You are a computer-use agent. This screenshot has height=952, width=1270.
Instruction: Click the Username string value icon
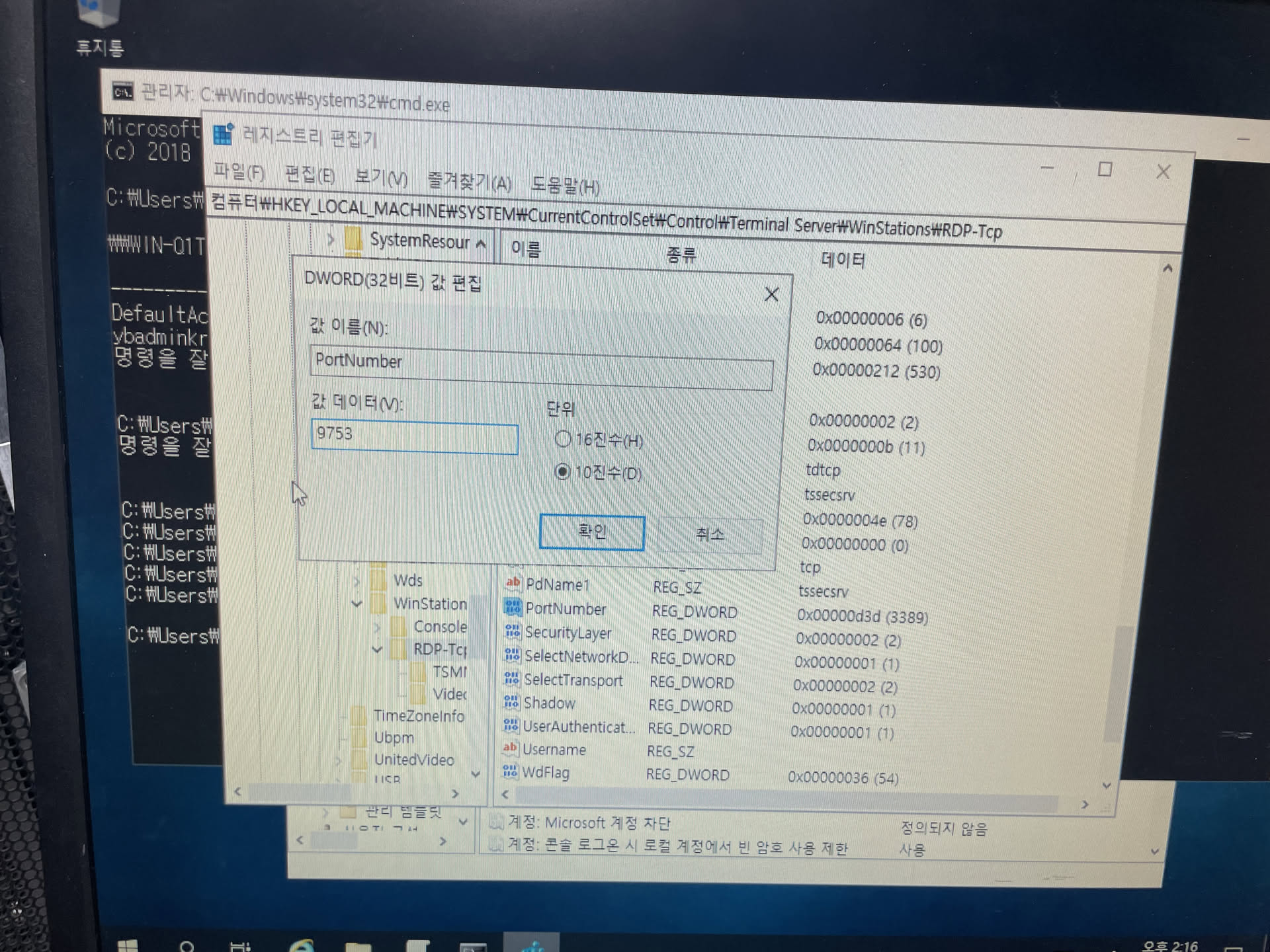510,748
